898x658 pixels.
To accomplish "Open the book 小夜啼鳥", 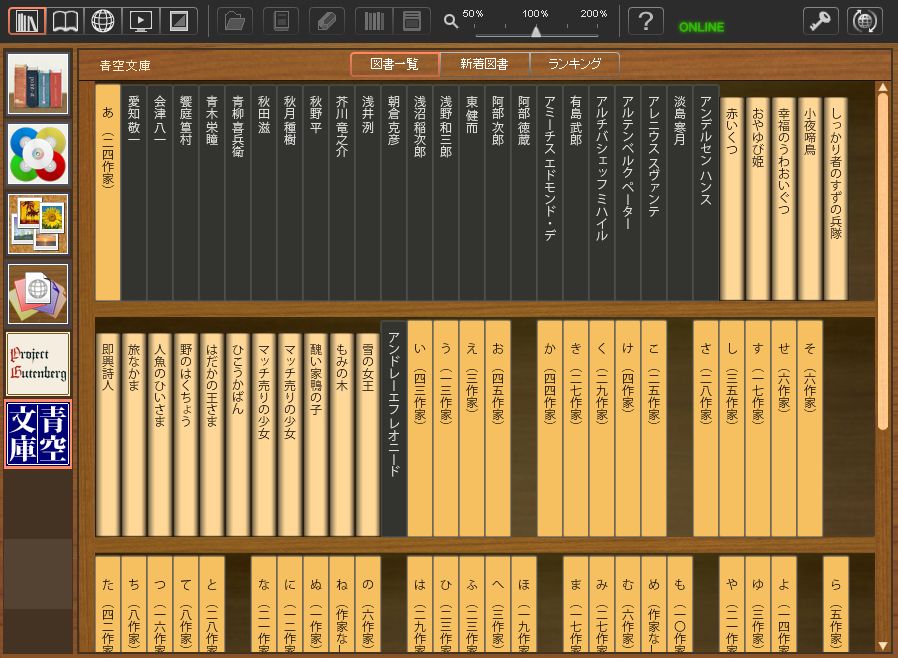I will click(809, 199).
